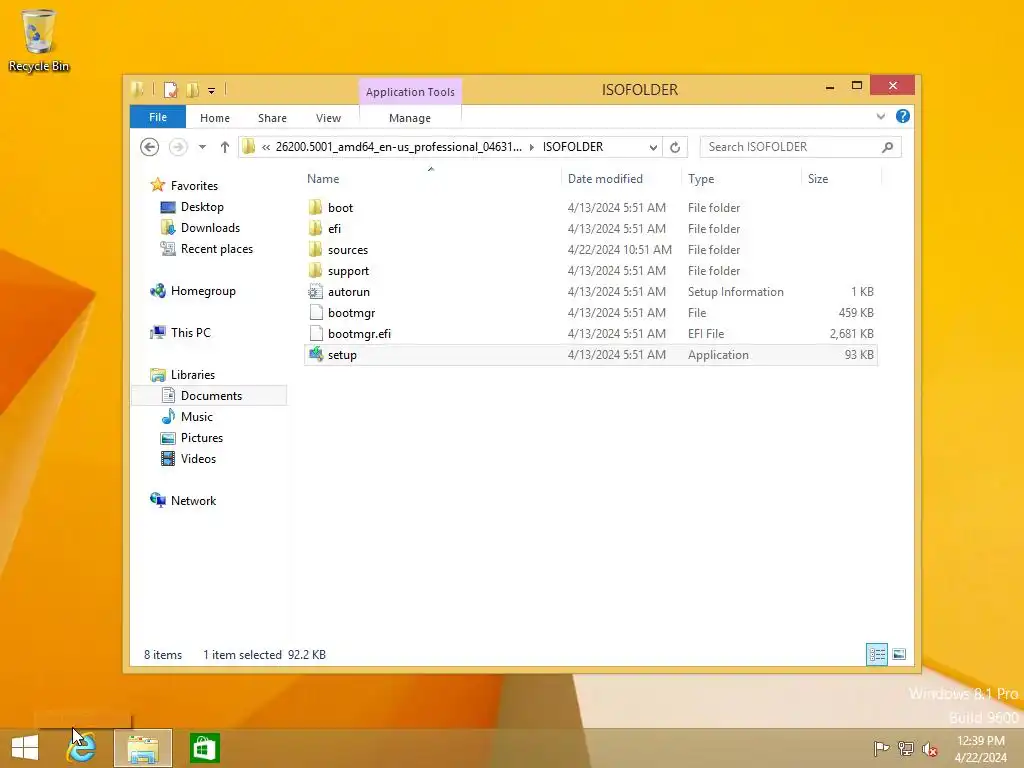This screenshot has width=1024, height=768.
Task: Launch Internet Explorer from the taskbar
Action: point(82,748)
